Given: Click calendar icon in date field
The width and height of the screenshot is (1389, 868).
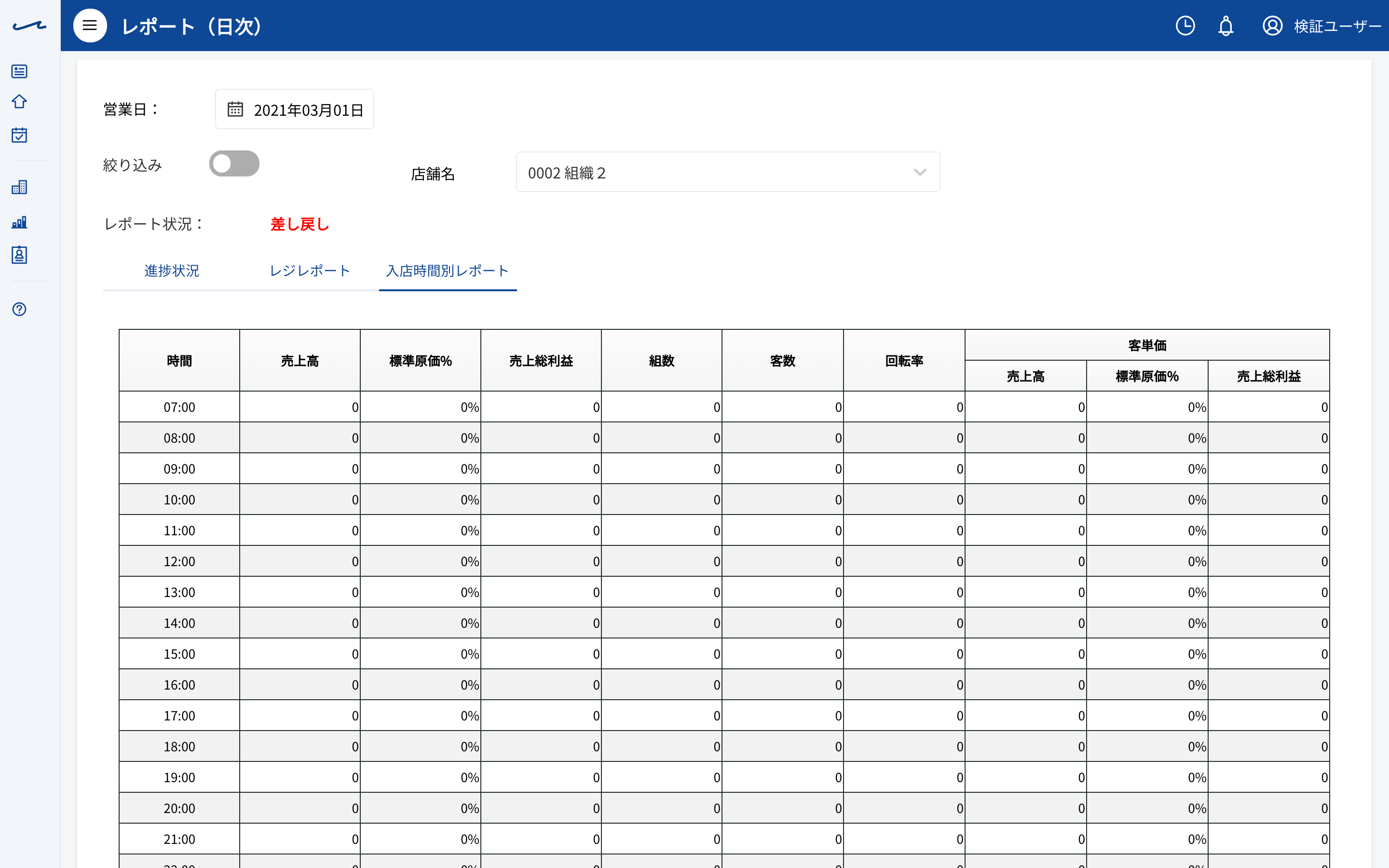Looking at the screenshot, I should pos(235,109).
